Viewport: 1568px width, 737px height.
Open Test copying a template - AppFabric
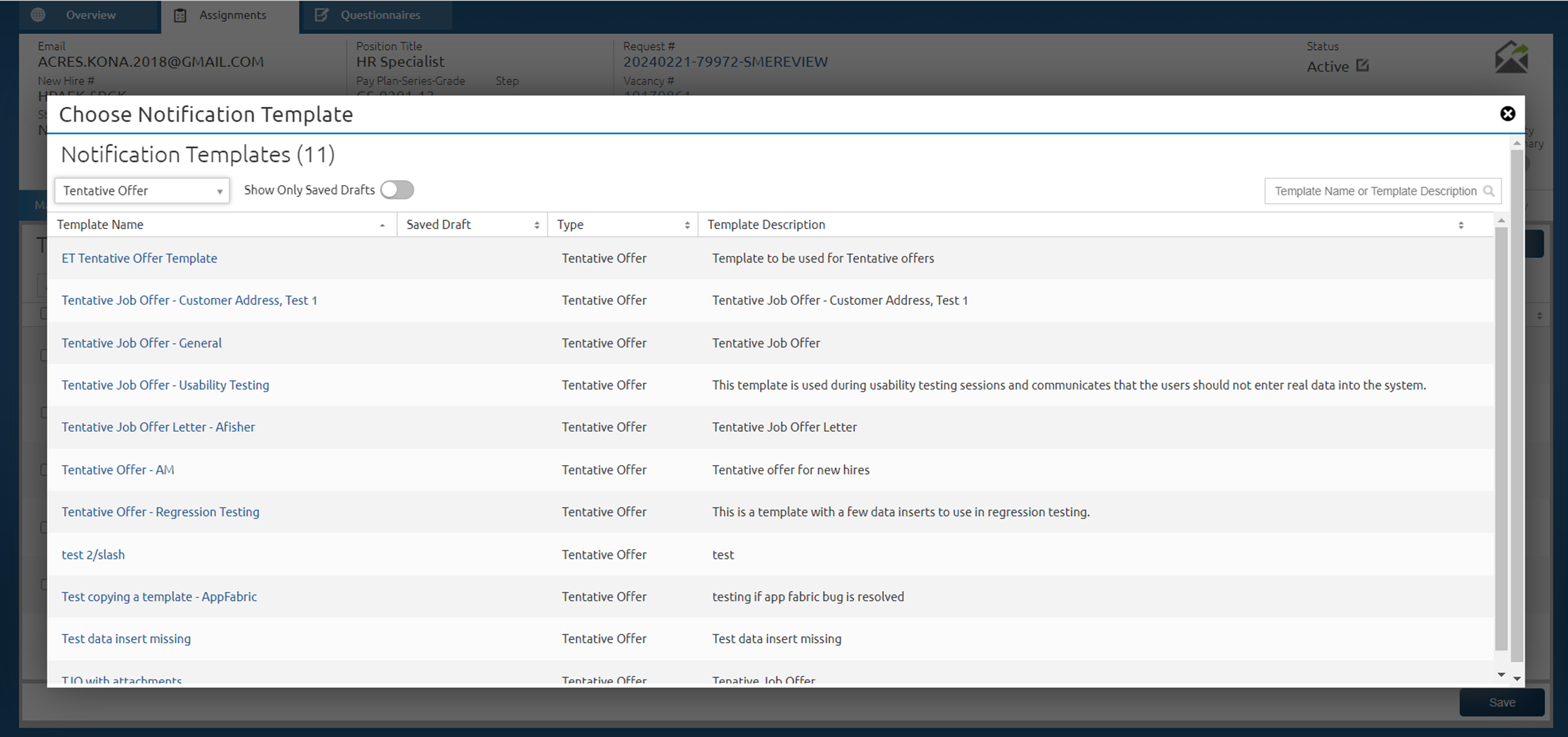click(159, 597)
